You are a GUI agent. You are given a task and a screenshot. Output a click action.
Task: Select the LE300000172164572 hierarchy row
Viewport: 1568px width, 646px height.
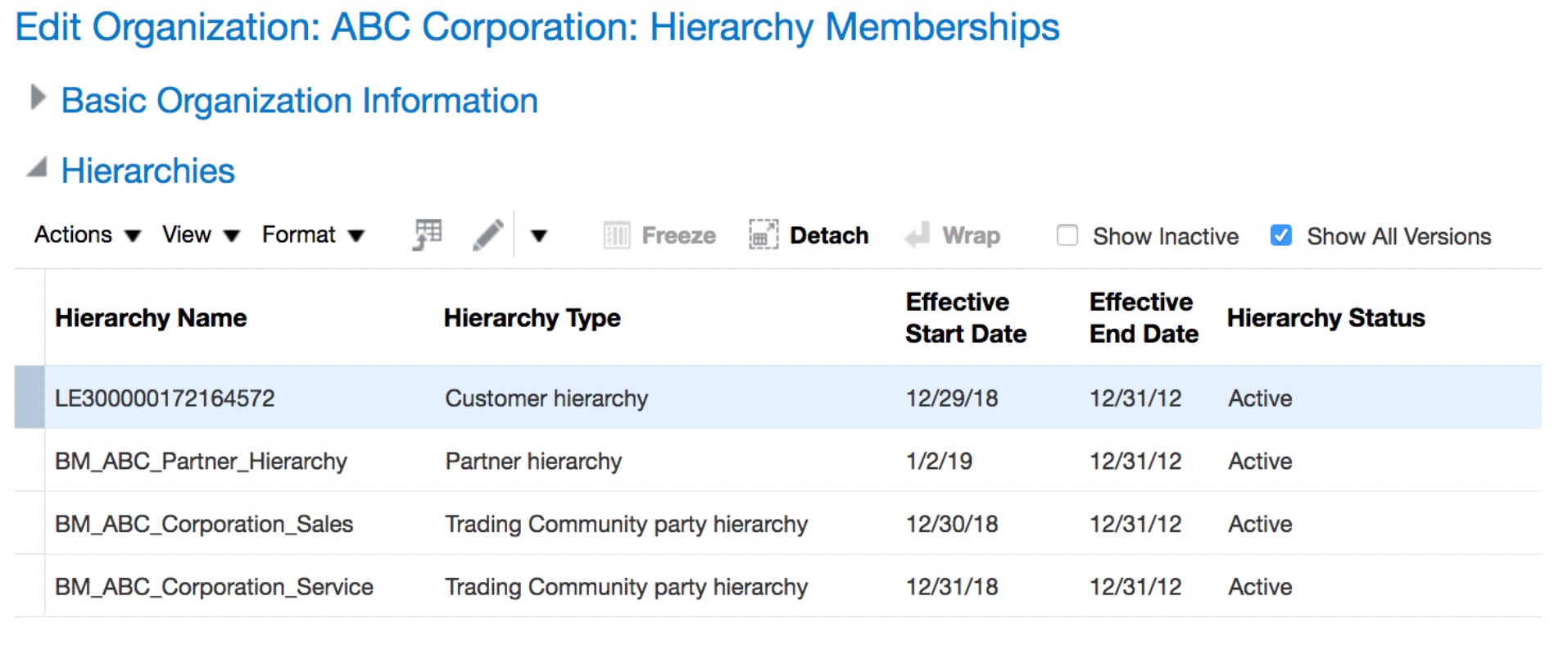(x=165, y=398)
